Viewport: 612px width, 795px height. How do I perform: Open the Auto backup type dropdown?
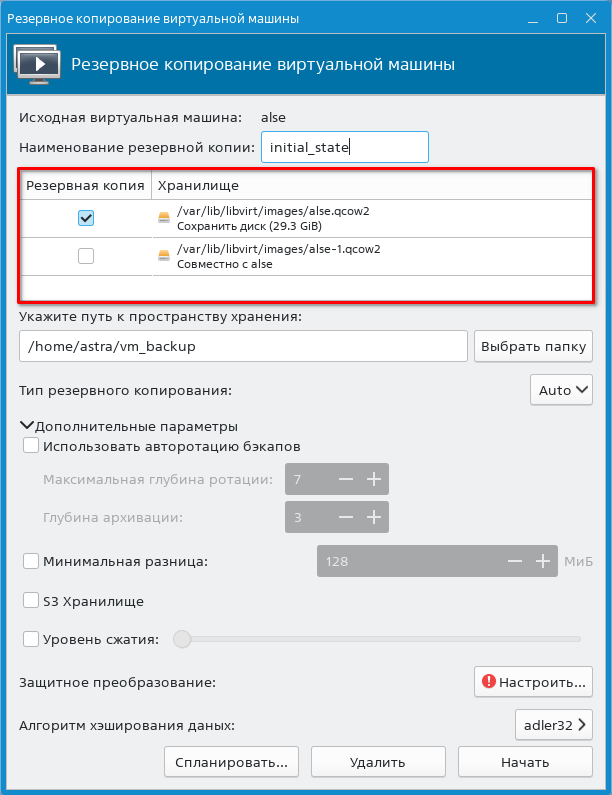(x=561, y=390)
